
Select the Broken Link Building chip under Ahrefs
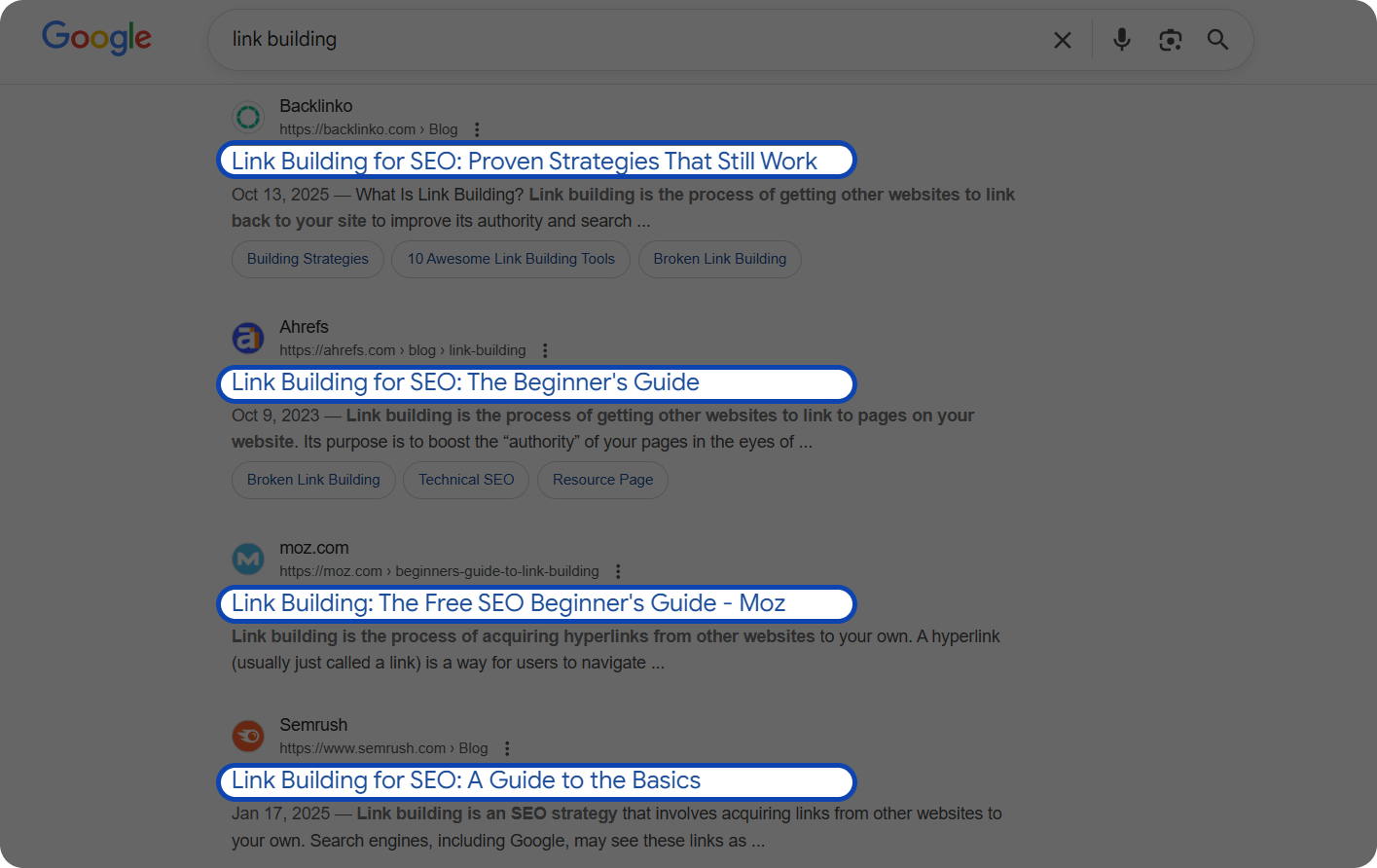(313, 480)
